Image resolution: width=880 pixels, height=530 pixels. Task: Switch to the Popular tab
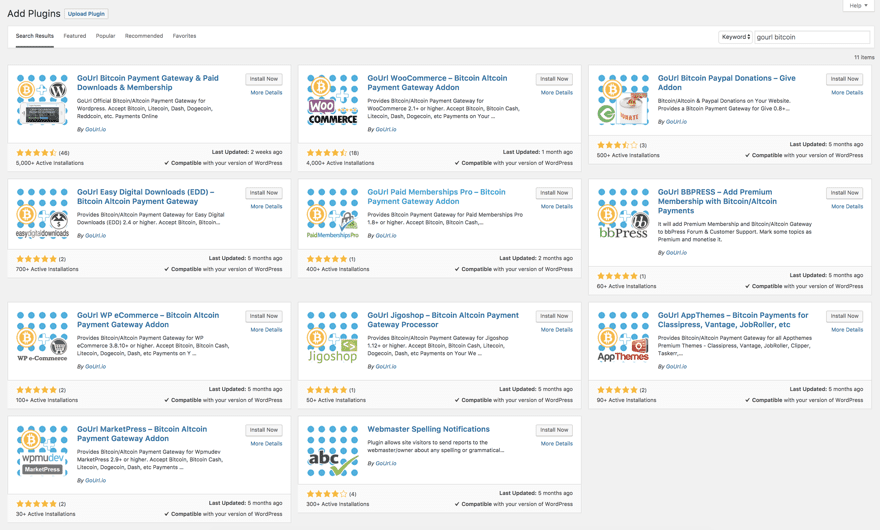tap(105, 36)
